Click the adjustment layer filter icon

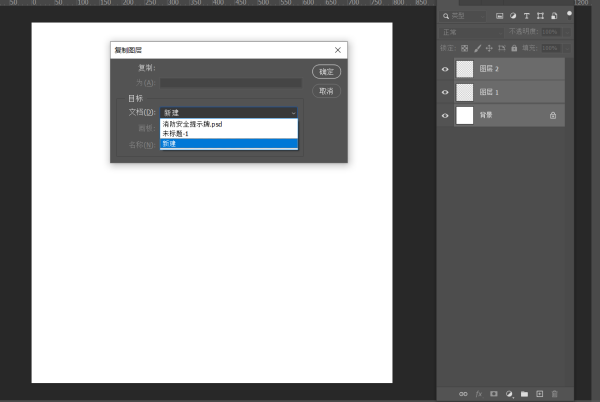pyautogui.click(x=513, y=16)
